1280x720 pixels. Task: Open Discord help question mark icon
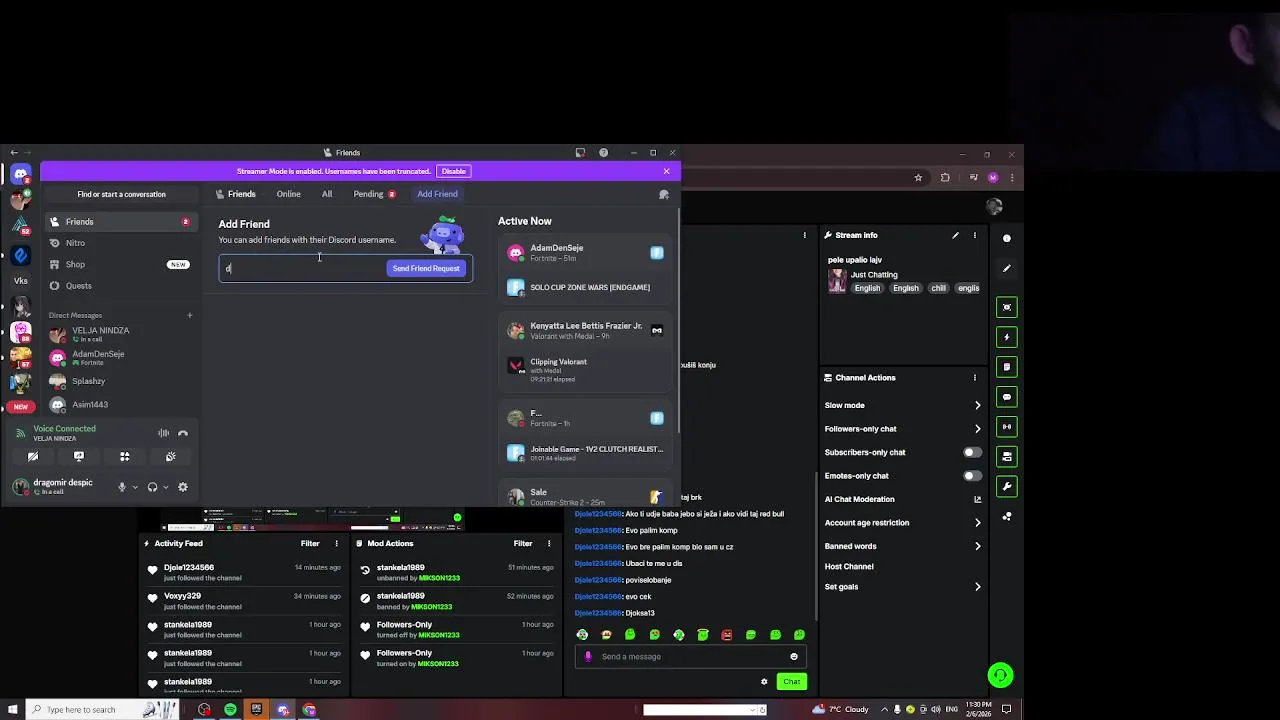pos(603,153)
